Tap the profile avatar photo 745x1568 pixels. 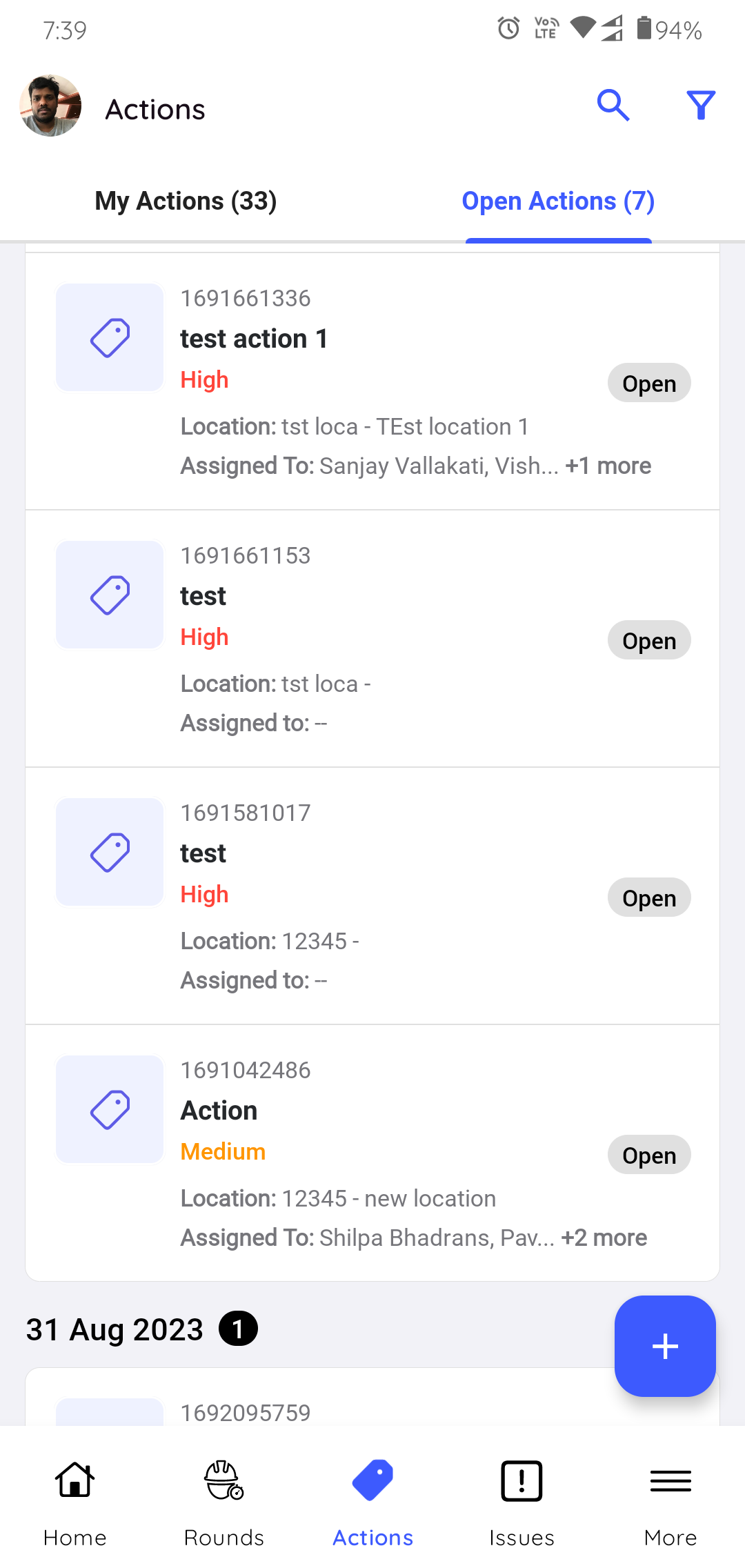point(50,106)
